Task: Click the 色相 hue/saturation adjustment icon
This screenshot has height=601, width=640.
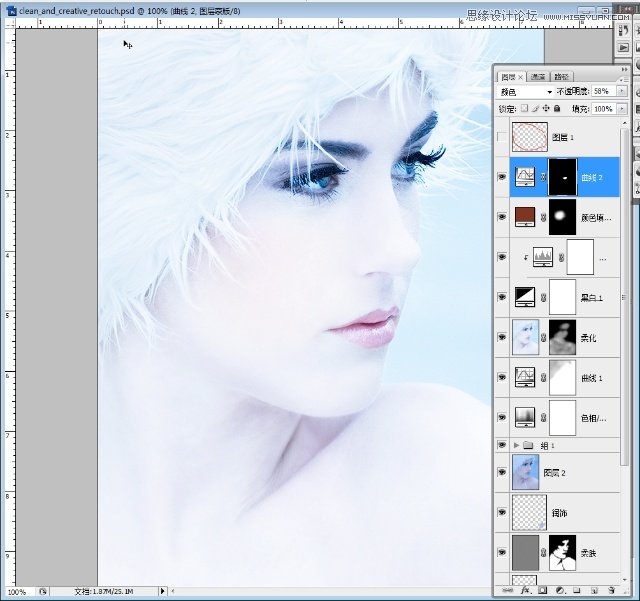Action: 525,417
